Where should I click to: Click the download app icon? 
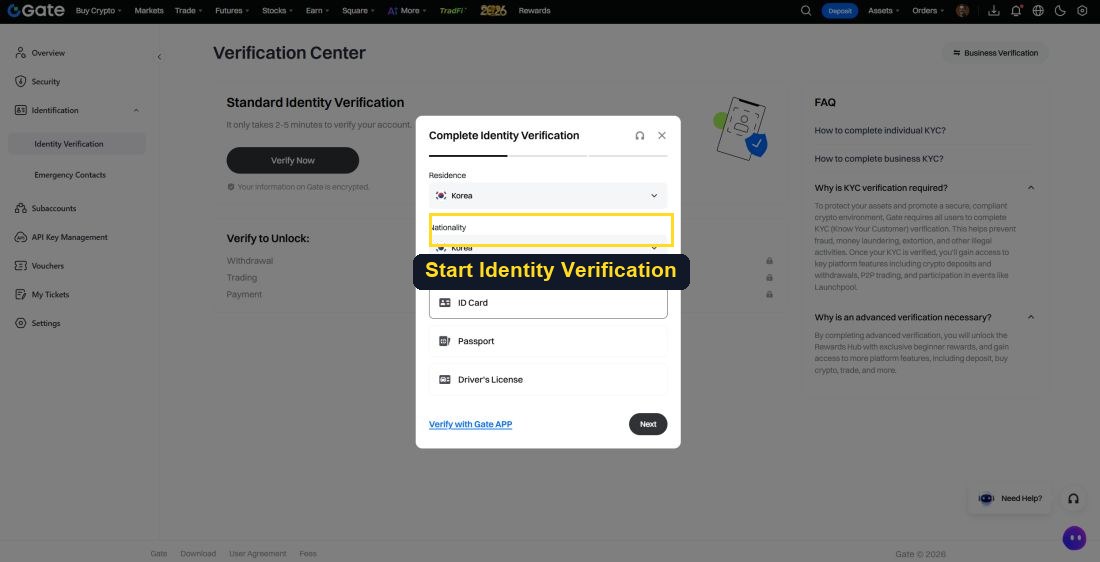993,11
